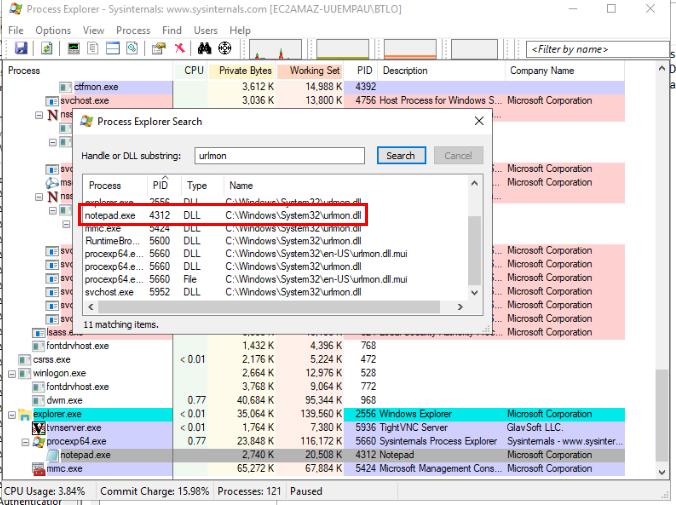Open the Options menu
This screenshot has width=676, height=505.
pyautogui.click(x=53, y=30)
